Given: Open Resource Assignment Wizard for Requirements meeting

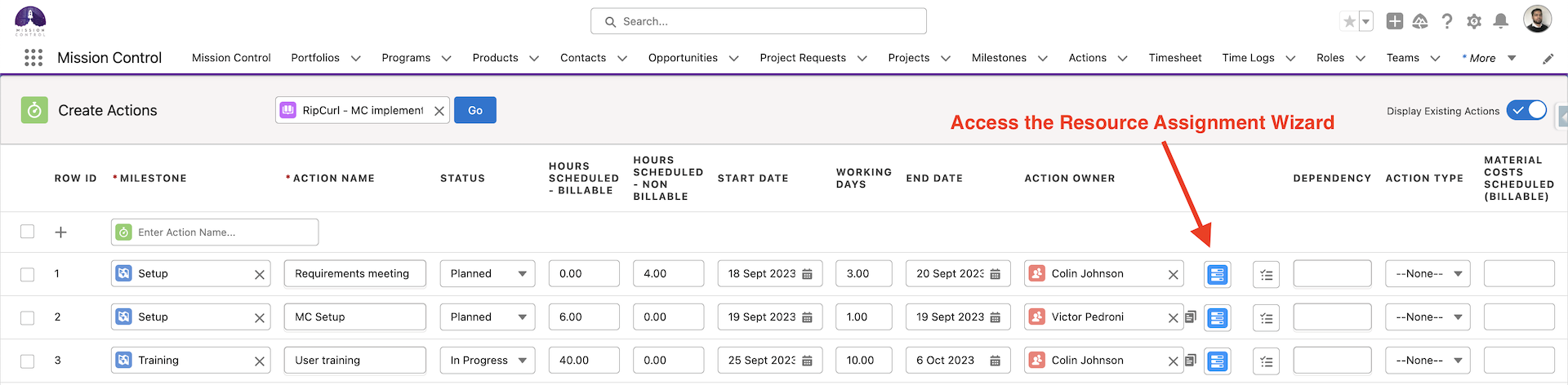Looking at the screenshot, I should click(x=1218, y=275).
